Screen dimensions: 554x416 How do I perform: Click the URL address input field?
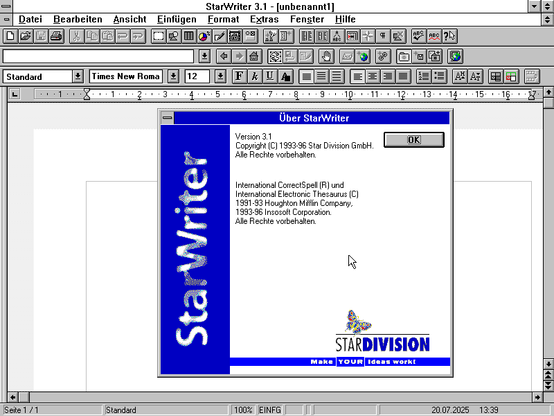98,56
